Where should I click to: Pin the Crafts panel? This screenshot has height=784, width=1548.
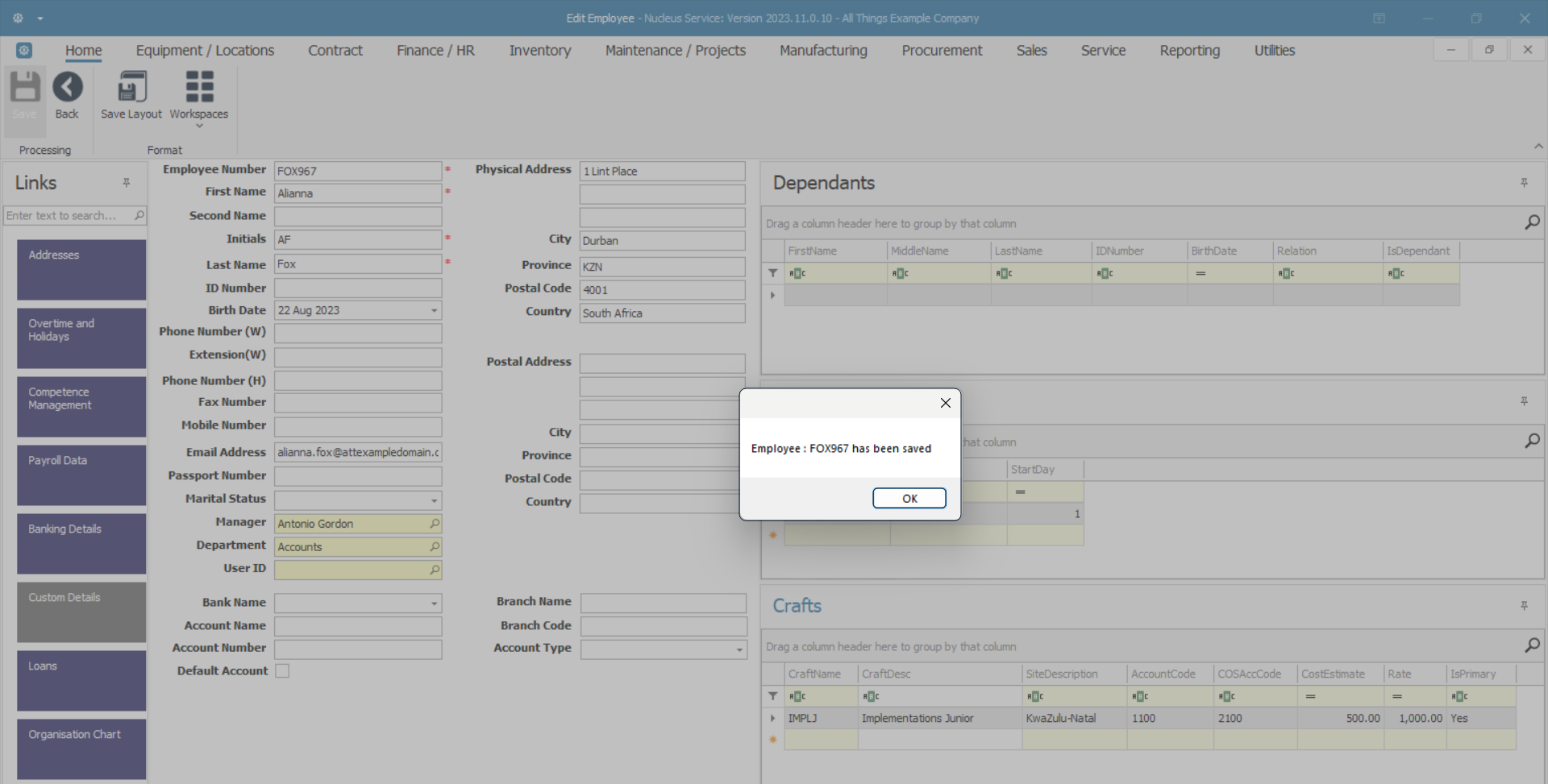coord(1524,606)
